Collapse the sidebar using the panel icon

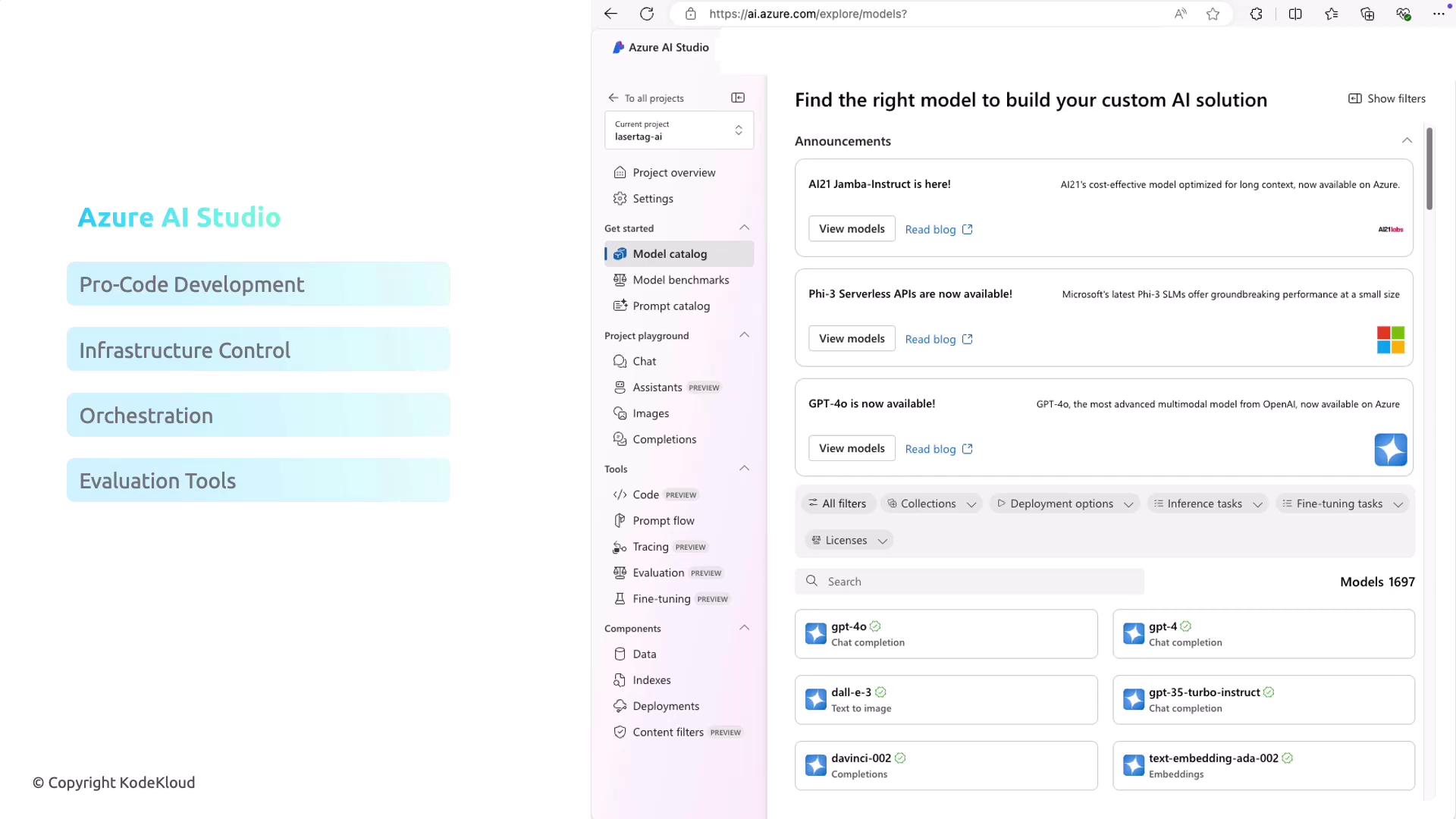click(738, 98)
